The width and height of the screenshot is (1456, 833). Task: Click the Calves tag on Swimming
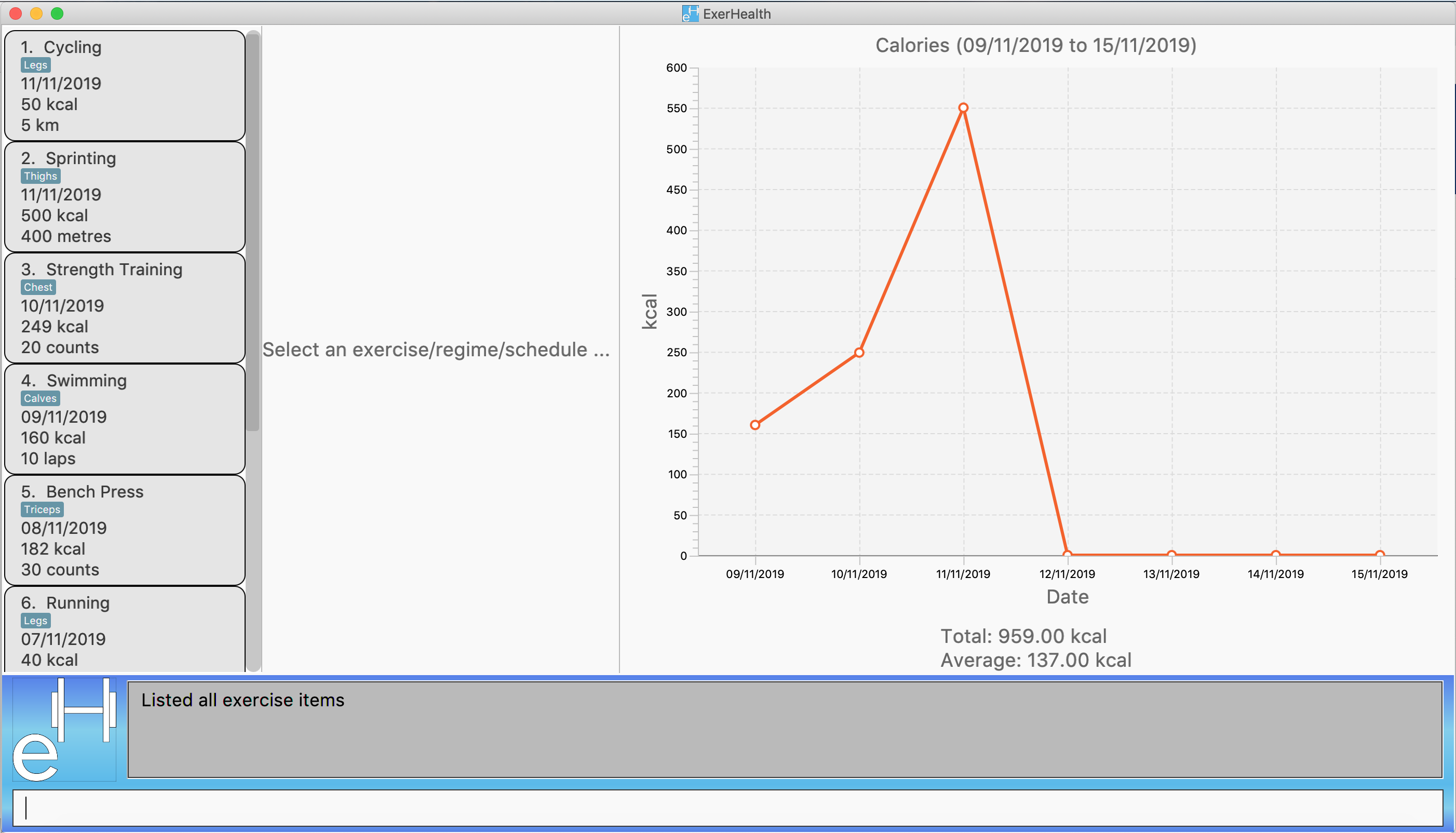click(x=40, y=398)
